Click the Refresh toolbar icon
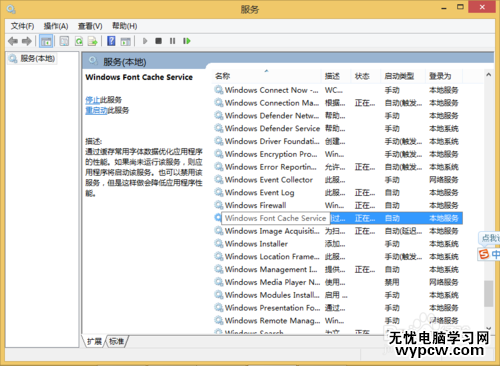 [x=79, y=41]
